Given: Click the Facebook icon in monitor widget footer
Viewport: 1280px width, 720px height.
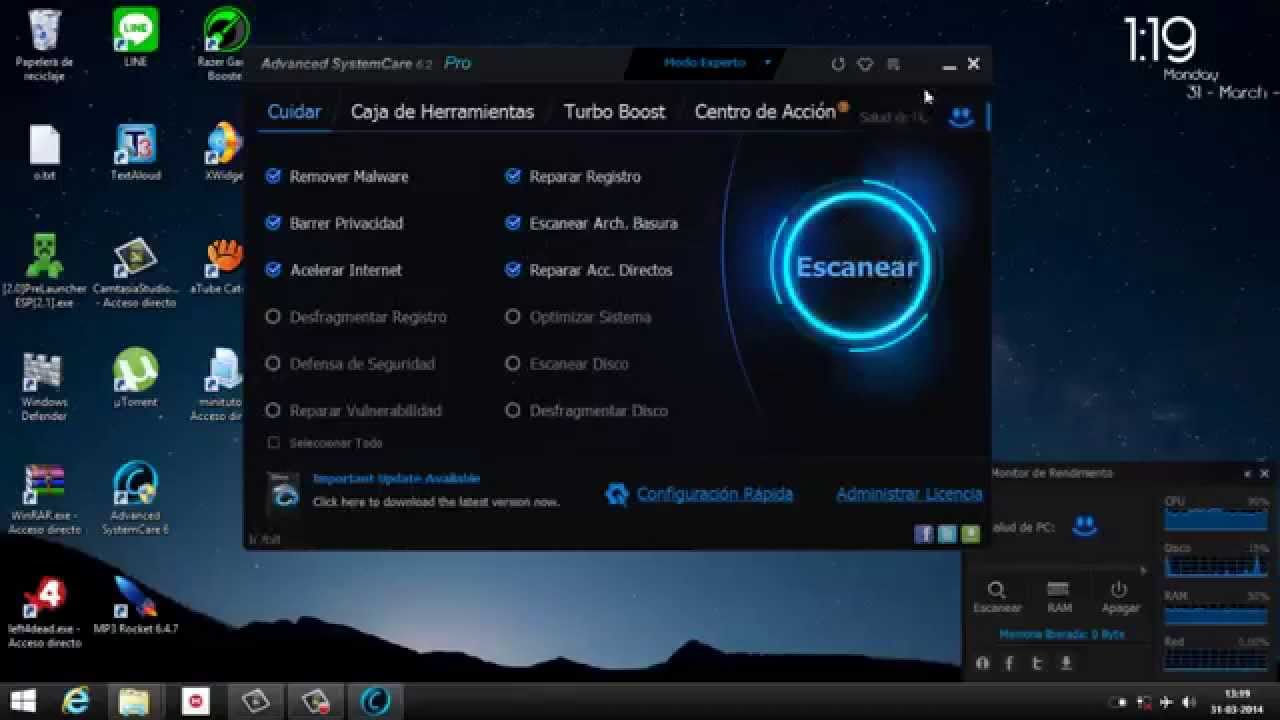Looking at the screenshot, I should coord(1009,663).
